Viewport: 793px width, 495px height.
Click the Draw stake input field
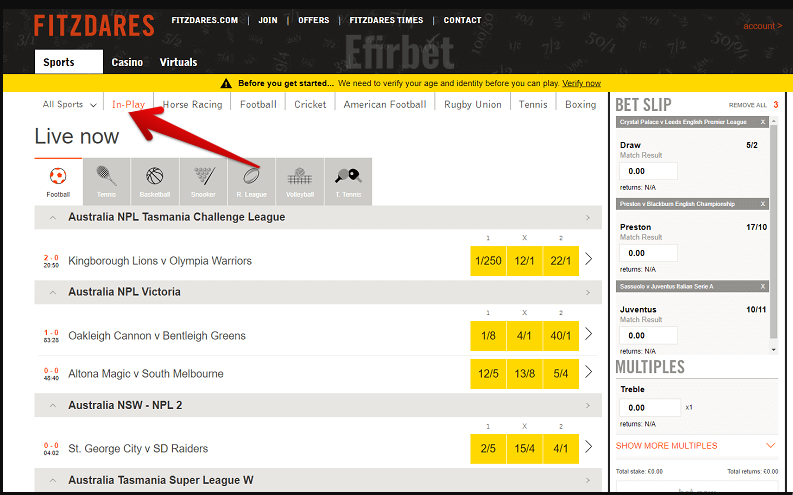(648, 171)
